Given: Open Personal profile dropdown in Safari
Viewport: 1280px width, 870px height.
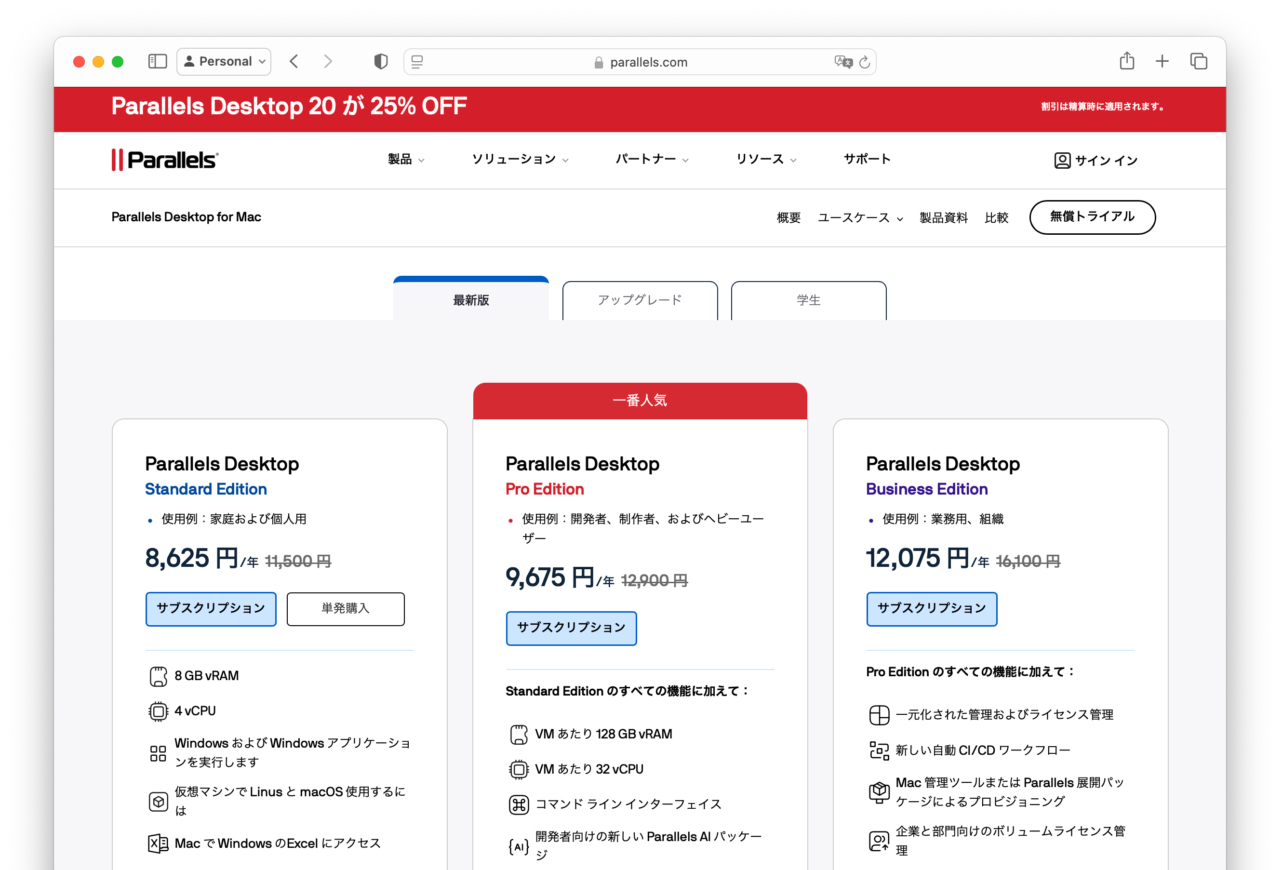Looking at the screenshot, I should tap(224, 61).
